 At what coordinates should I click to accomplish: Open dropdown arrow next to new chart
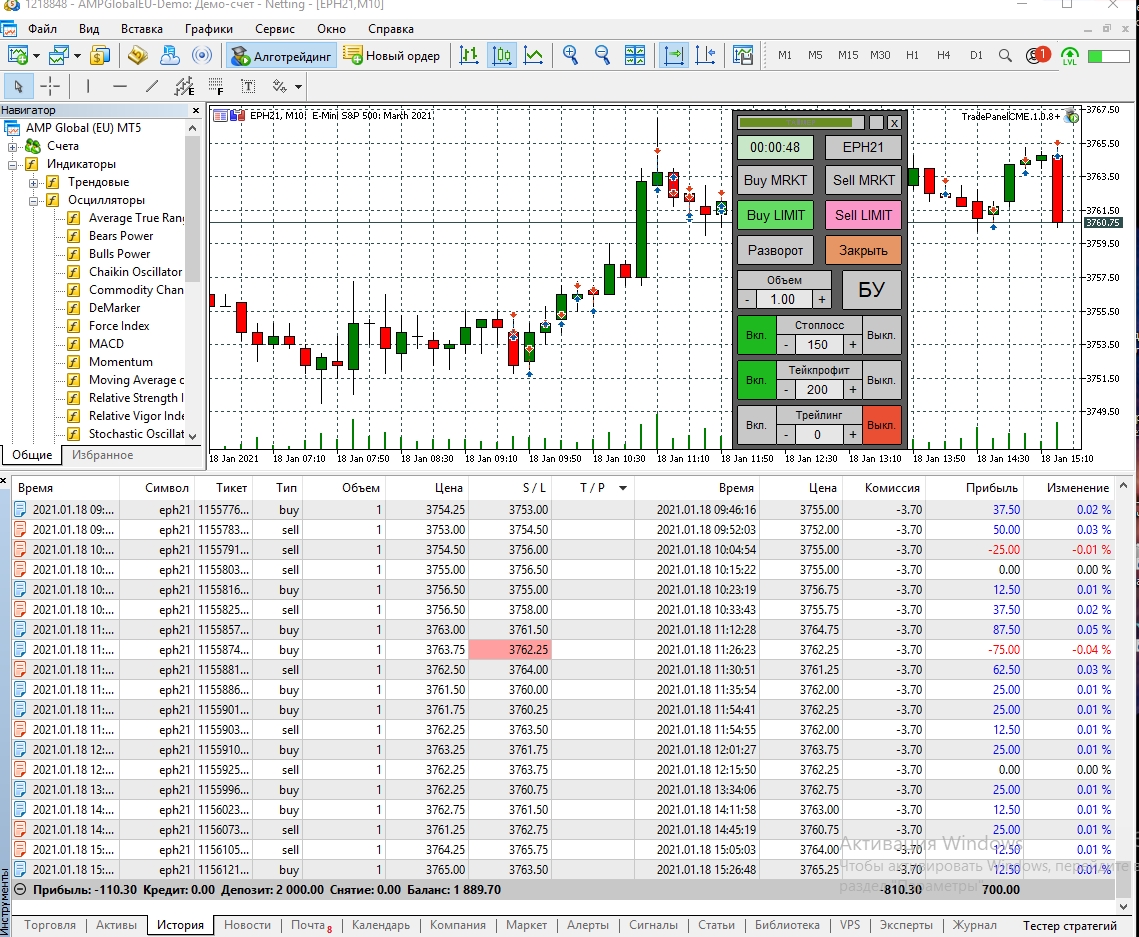(x=36, y=56)
